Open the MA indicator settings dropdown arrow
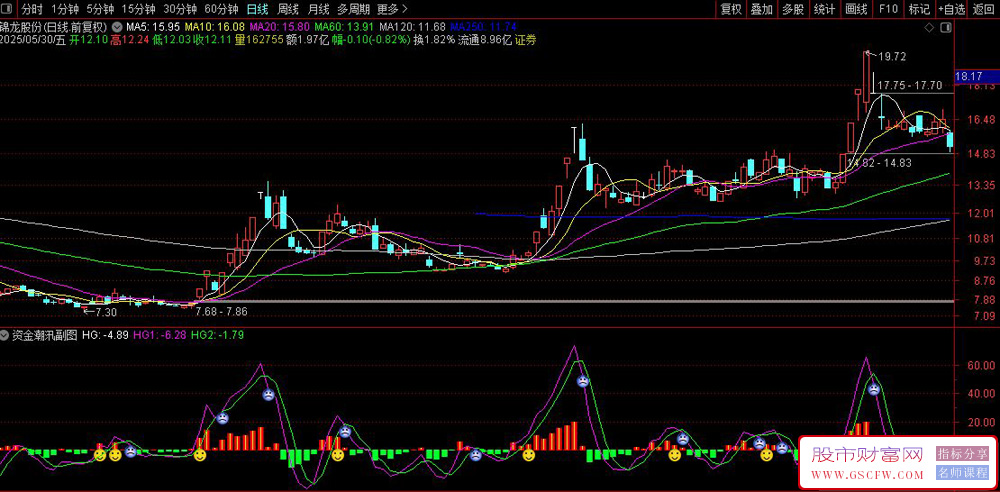Viewport: 1000px width, 492px height. (117, 27)
